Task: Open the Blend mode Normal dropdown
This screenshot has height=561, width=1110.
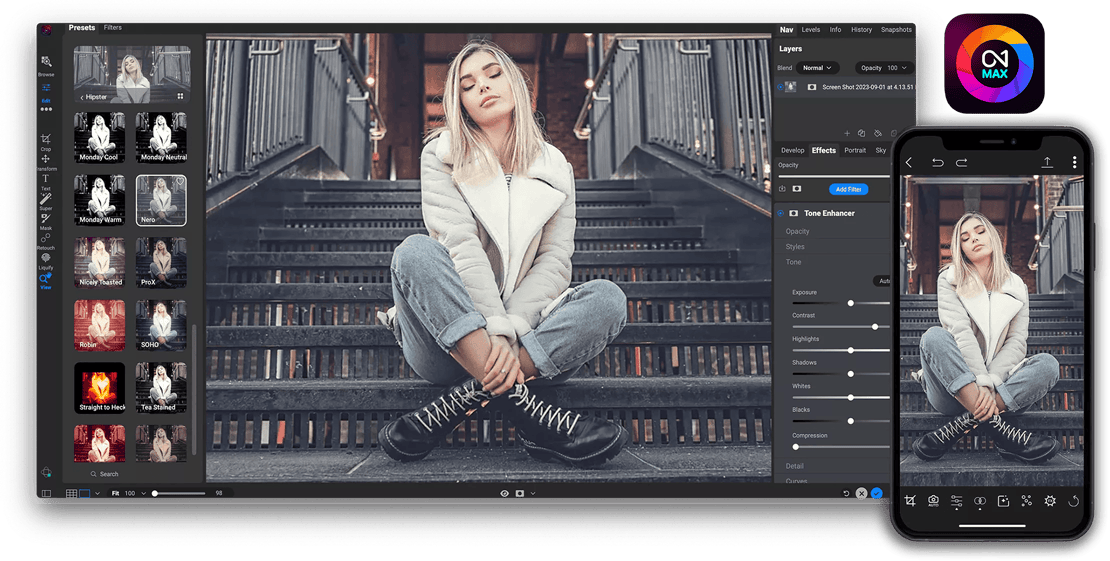Action: [818, 68]
